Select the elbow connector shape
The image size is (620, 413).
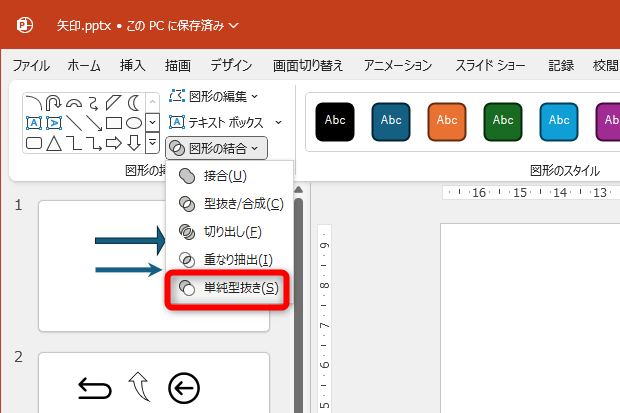74,143
